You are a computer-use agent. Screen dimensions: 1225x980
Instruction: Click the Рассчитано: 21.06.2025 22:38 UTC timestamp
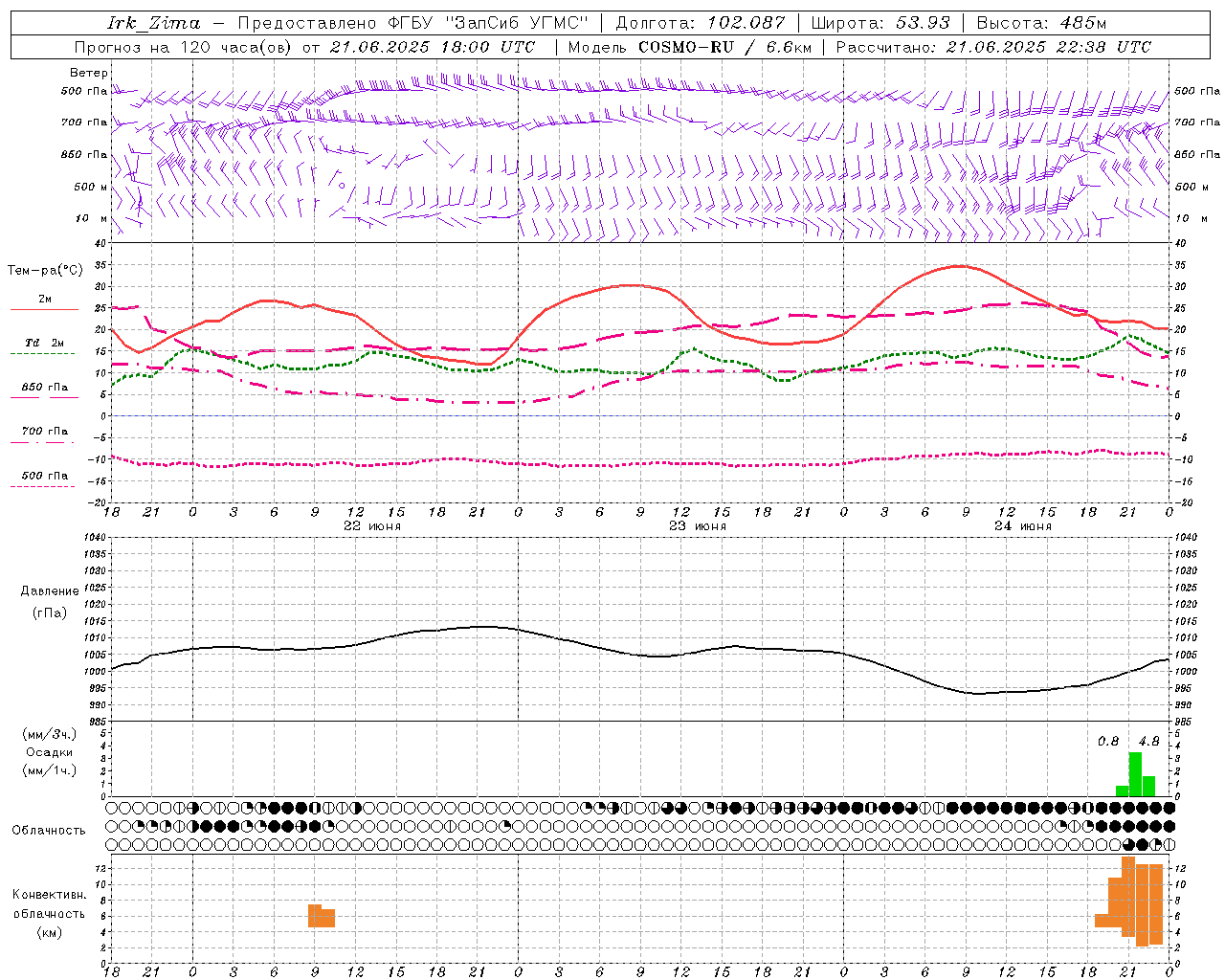coord(993,47)
